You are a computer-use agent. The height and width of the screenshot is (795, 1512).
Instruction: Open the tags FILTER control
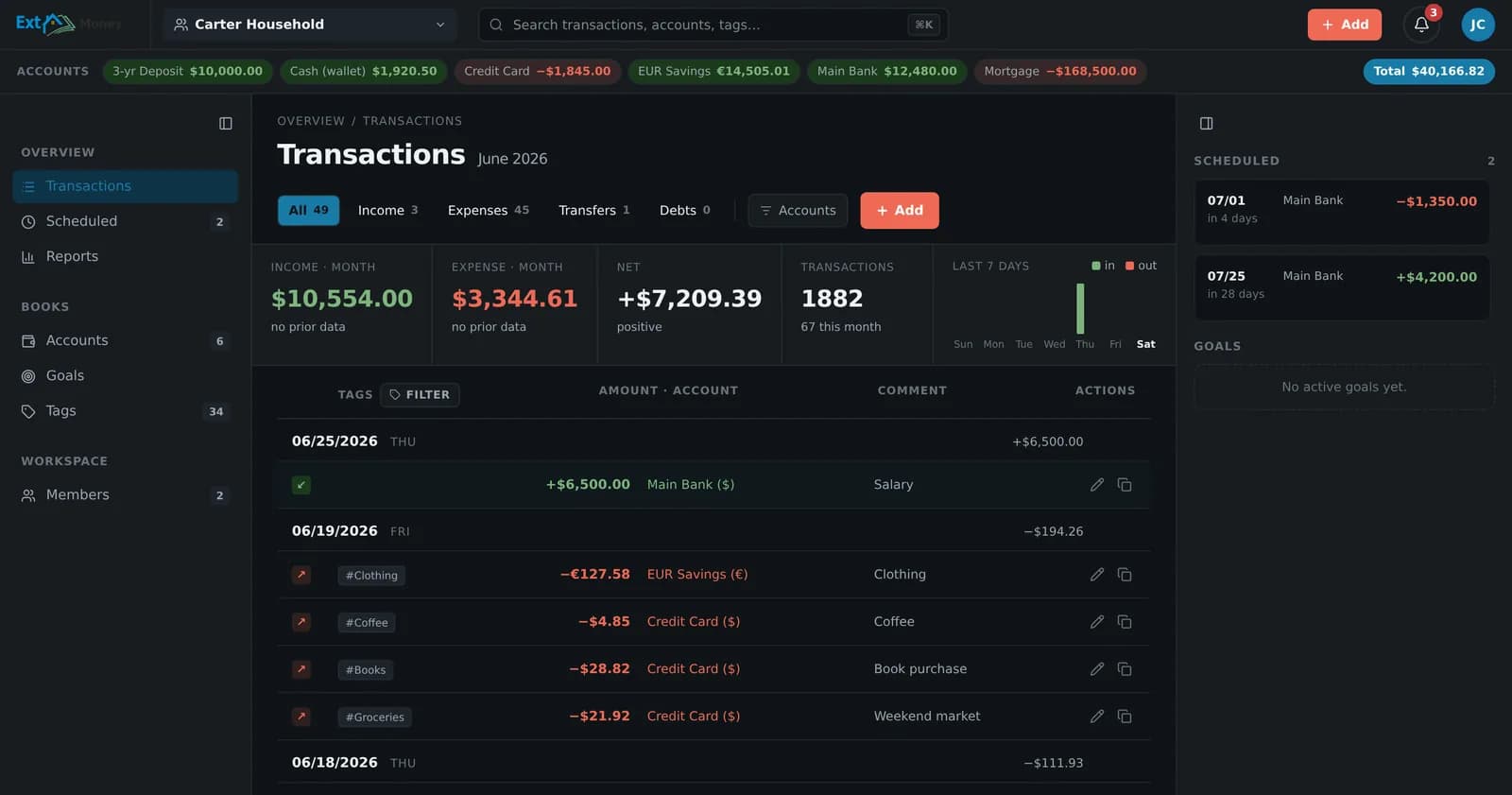pyautogui.click(x=420, y=395)
